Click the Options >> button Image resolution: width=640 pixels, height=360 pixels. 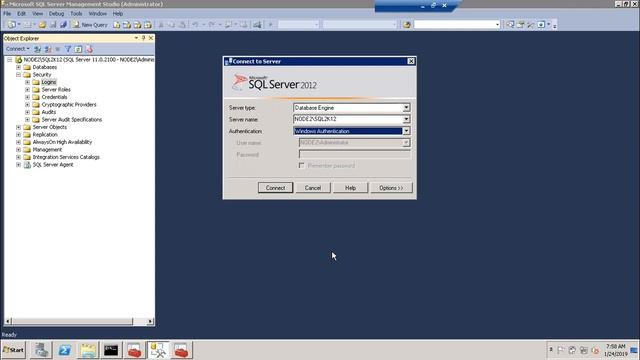click(x=391, y=188)
